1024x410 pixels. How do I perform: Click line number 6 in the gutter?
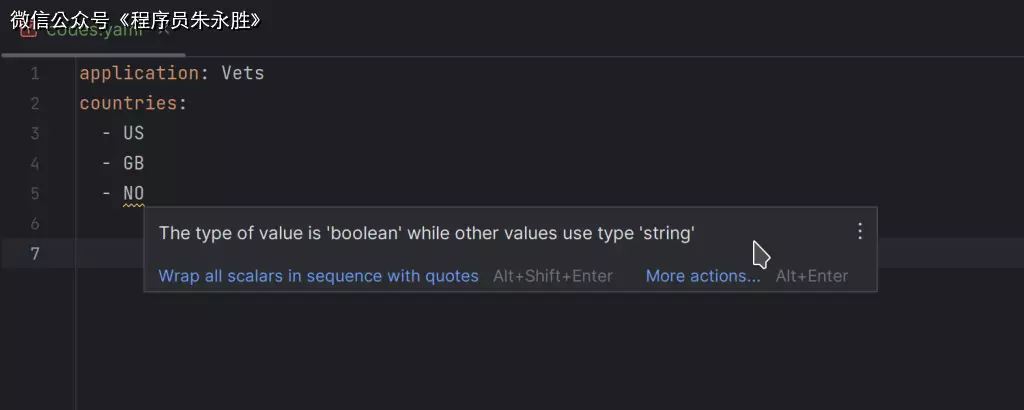[x=35, y=223]
